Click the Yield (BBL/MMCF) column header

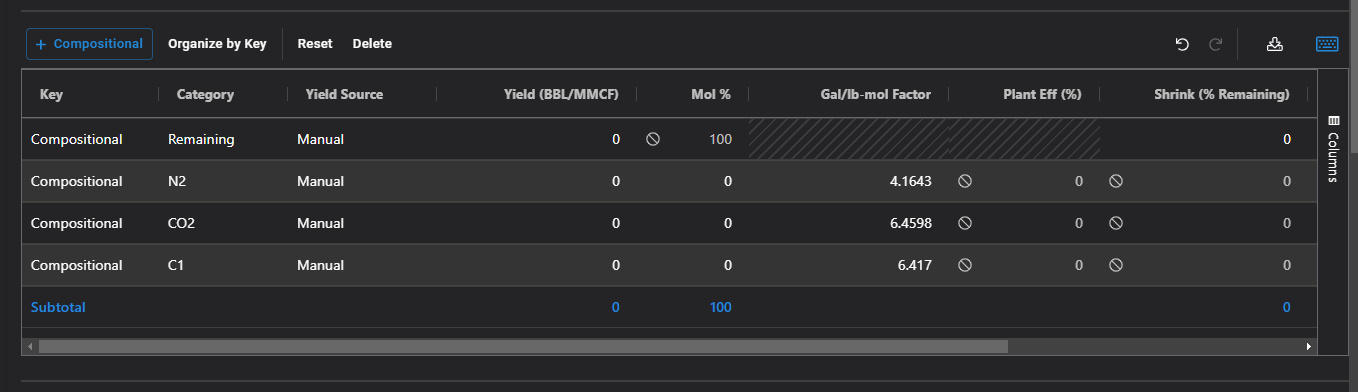click(562, 95)
